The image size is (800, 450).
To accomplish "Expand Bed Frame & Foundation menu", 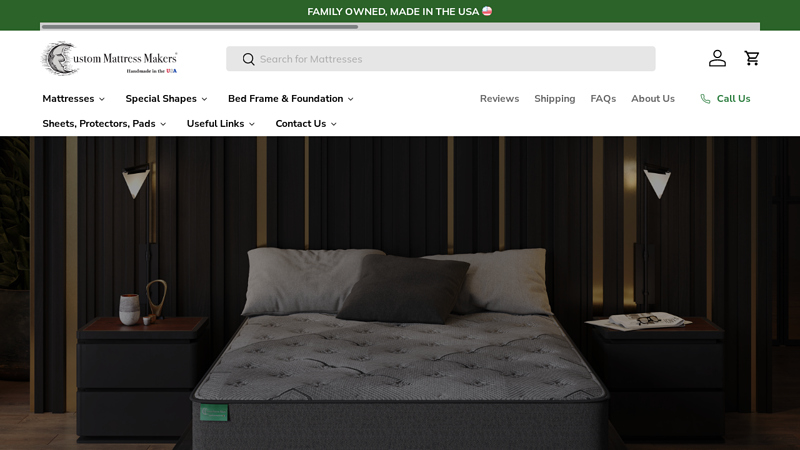I will point(291,98).
